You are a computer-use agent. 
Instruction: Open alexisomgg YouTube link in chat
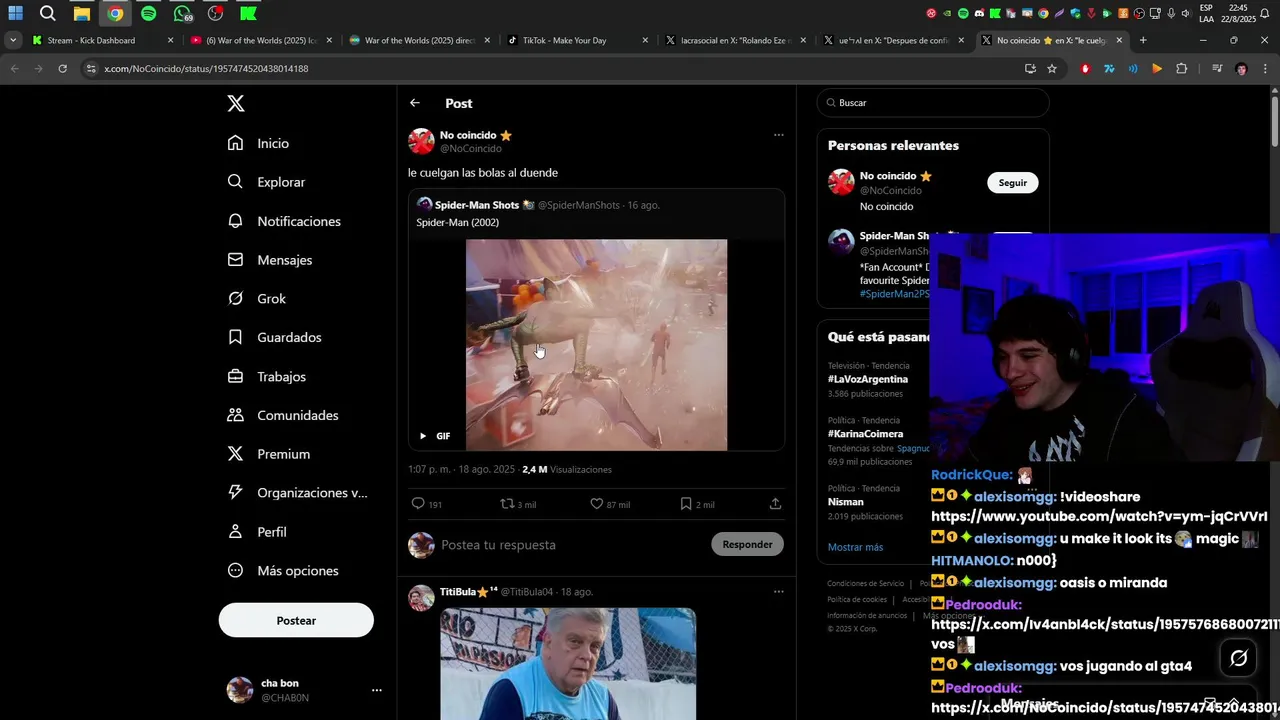(1100, 517)
